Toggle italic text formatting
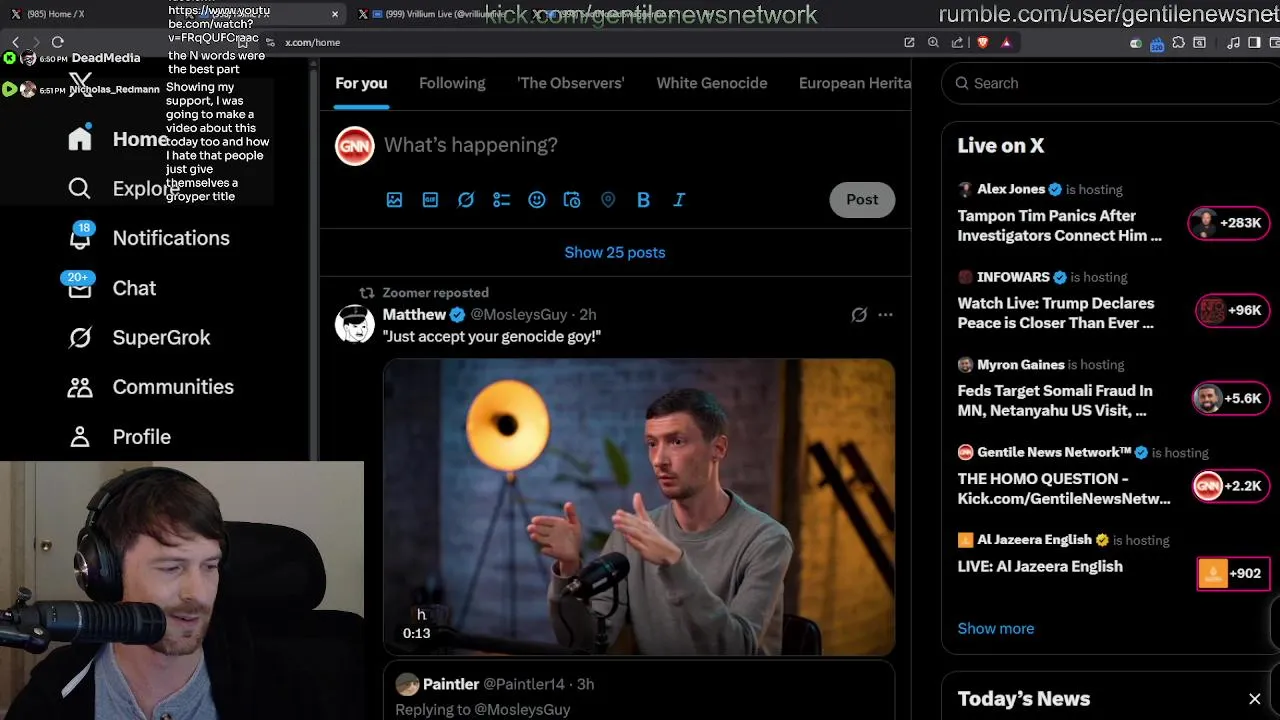 [679, 200]
